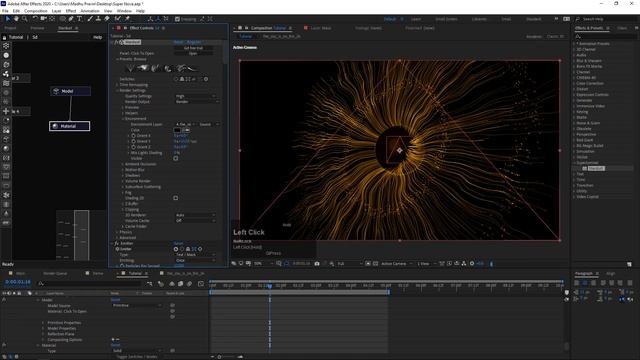Select the Selection arrow tool
Viewport: 640px width, 360px height.
click(x=8, y=19)
